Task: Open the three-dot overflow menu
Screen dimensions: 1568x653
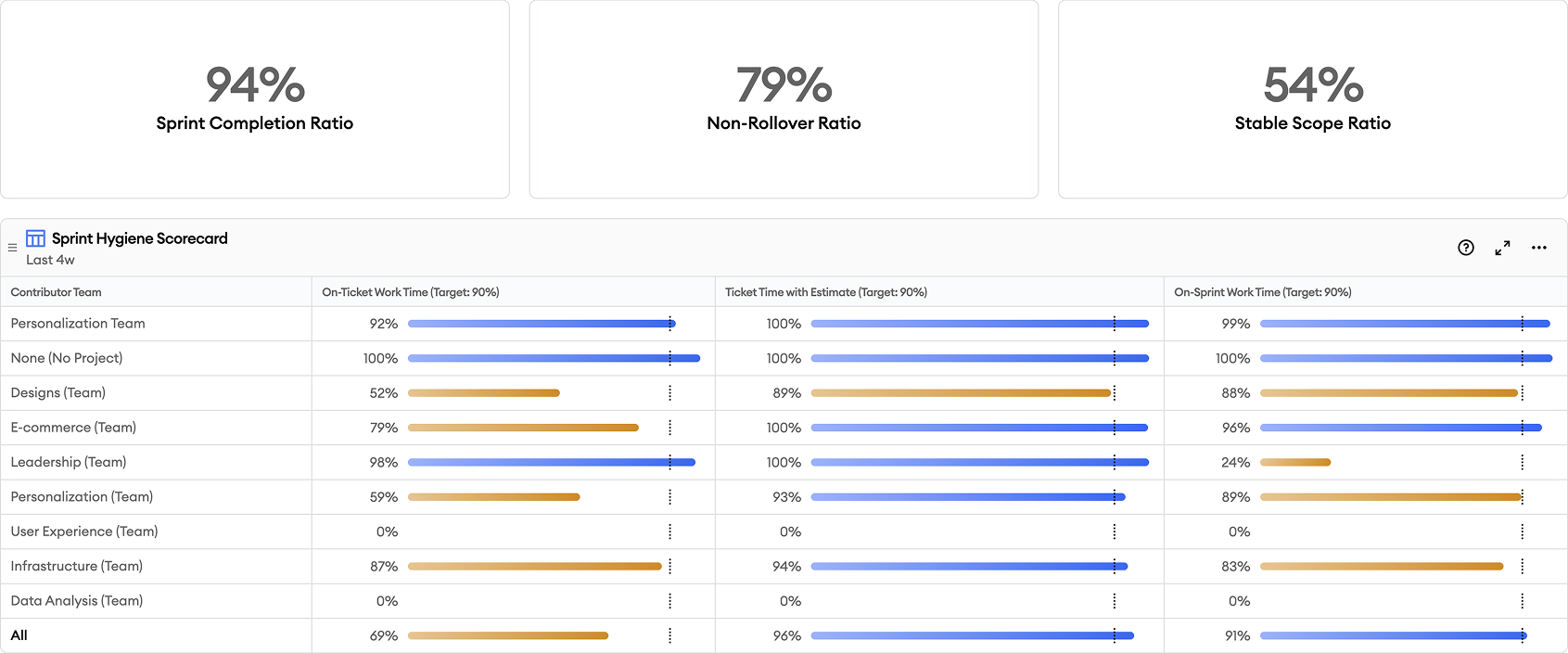Action: (1539, 248)
